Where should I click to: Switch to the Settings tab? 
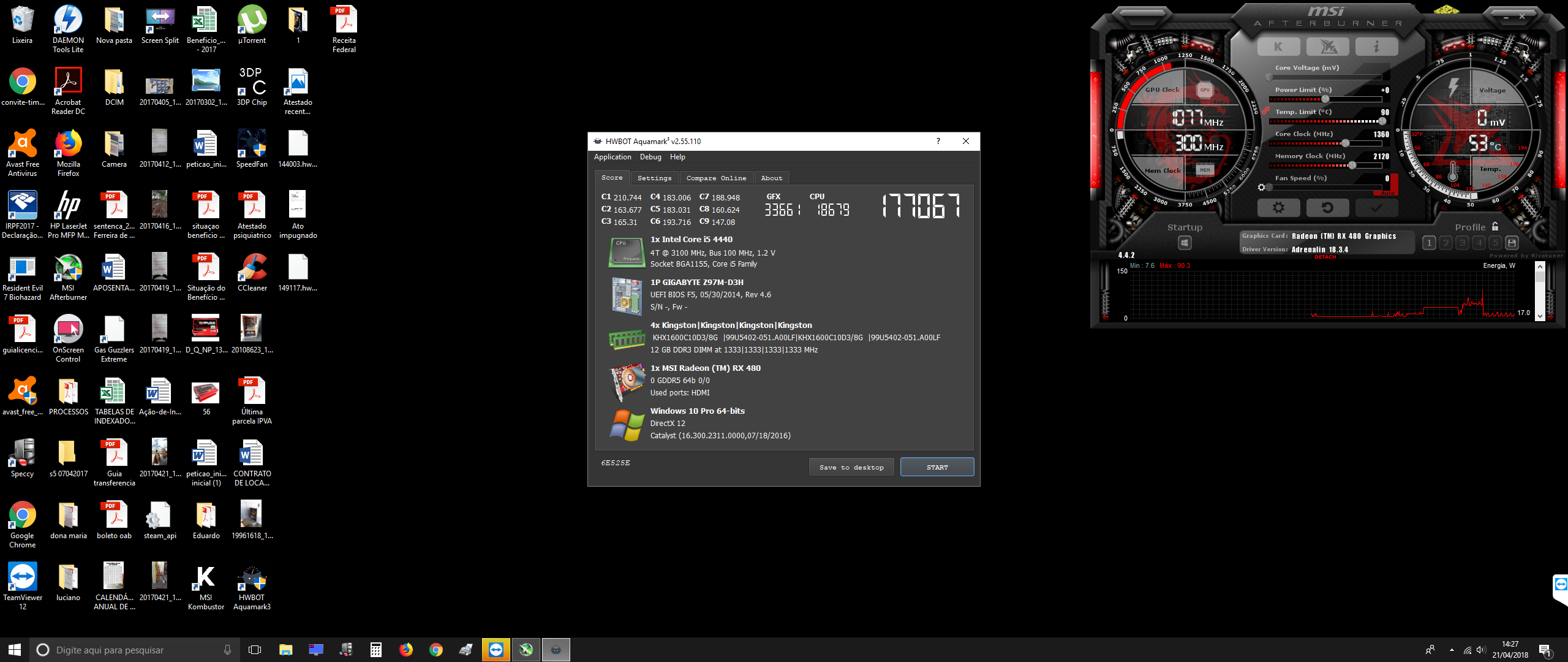pyautogui.click(x=654, y=178)
